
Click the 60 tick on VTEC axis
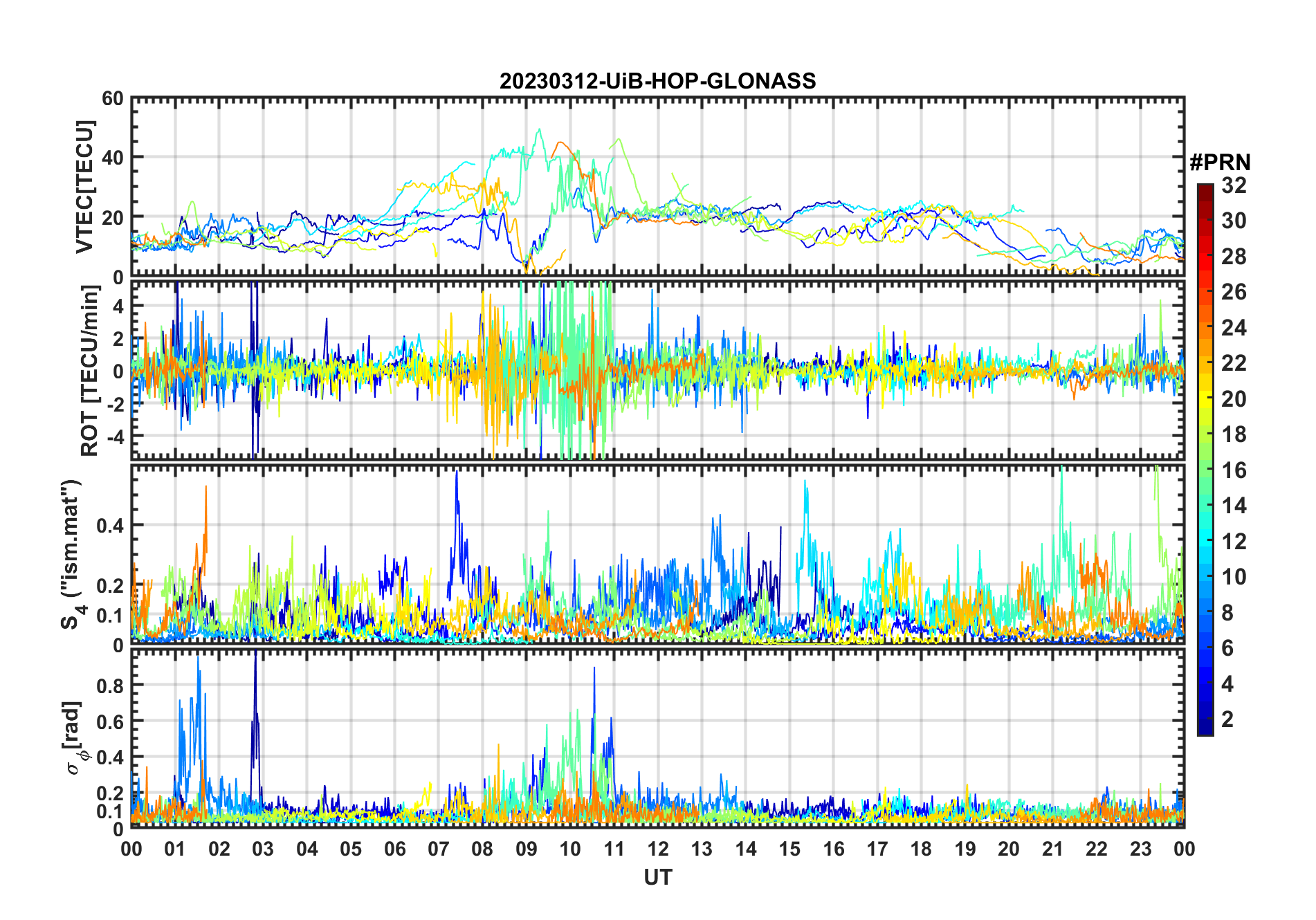[112, 99]
